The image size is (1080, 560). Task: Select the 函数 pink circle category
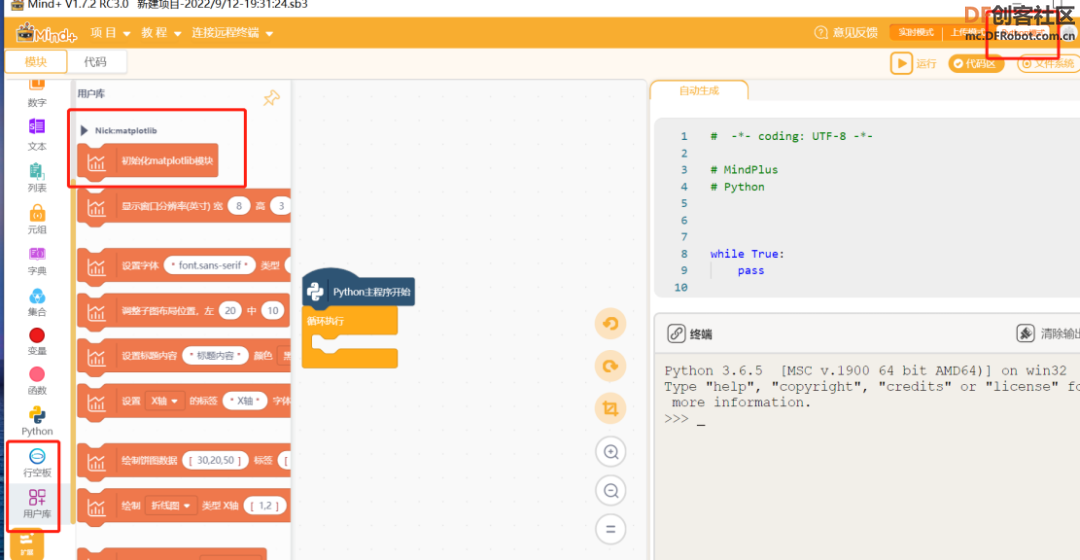[x=37, y=381]
